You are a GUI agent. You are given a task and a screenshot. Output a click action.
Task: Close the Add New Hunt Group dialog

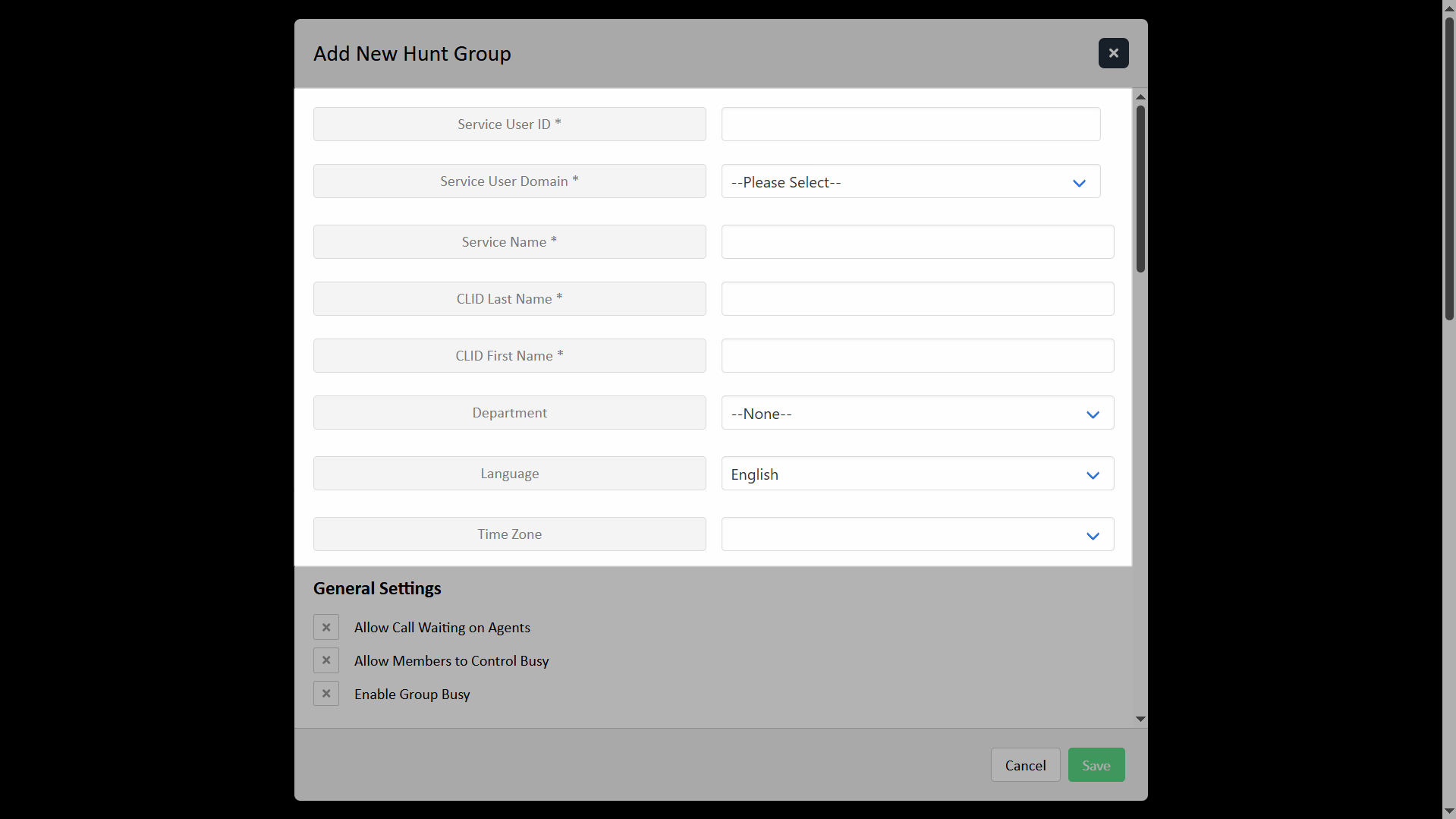pos(1113,53)
